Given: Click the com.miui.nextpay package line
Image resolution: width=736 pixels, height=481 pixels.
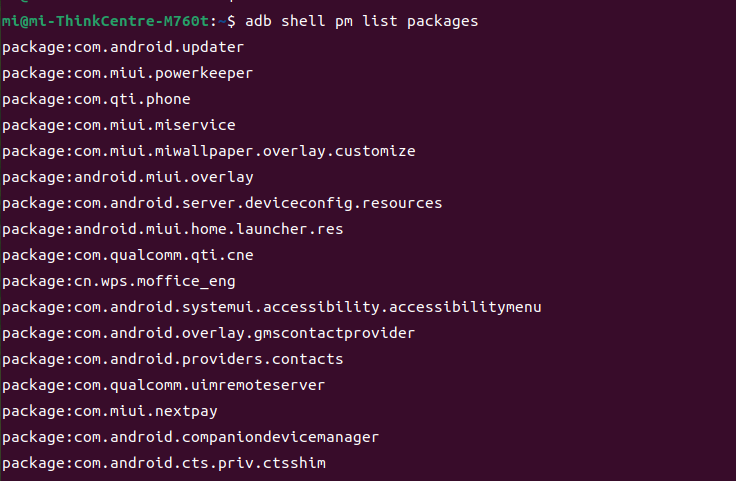Looking at the screenshot, I should pyautogui.click(x=110, y=412).
